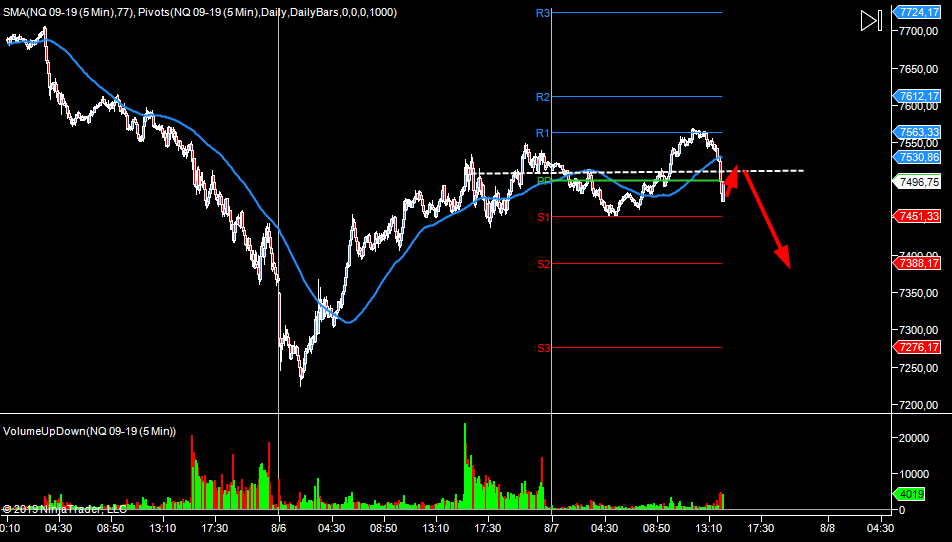The image size is (952, 542).
Task: Click the red 7276,17 S3 price marker
Action: point(917,347)
